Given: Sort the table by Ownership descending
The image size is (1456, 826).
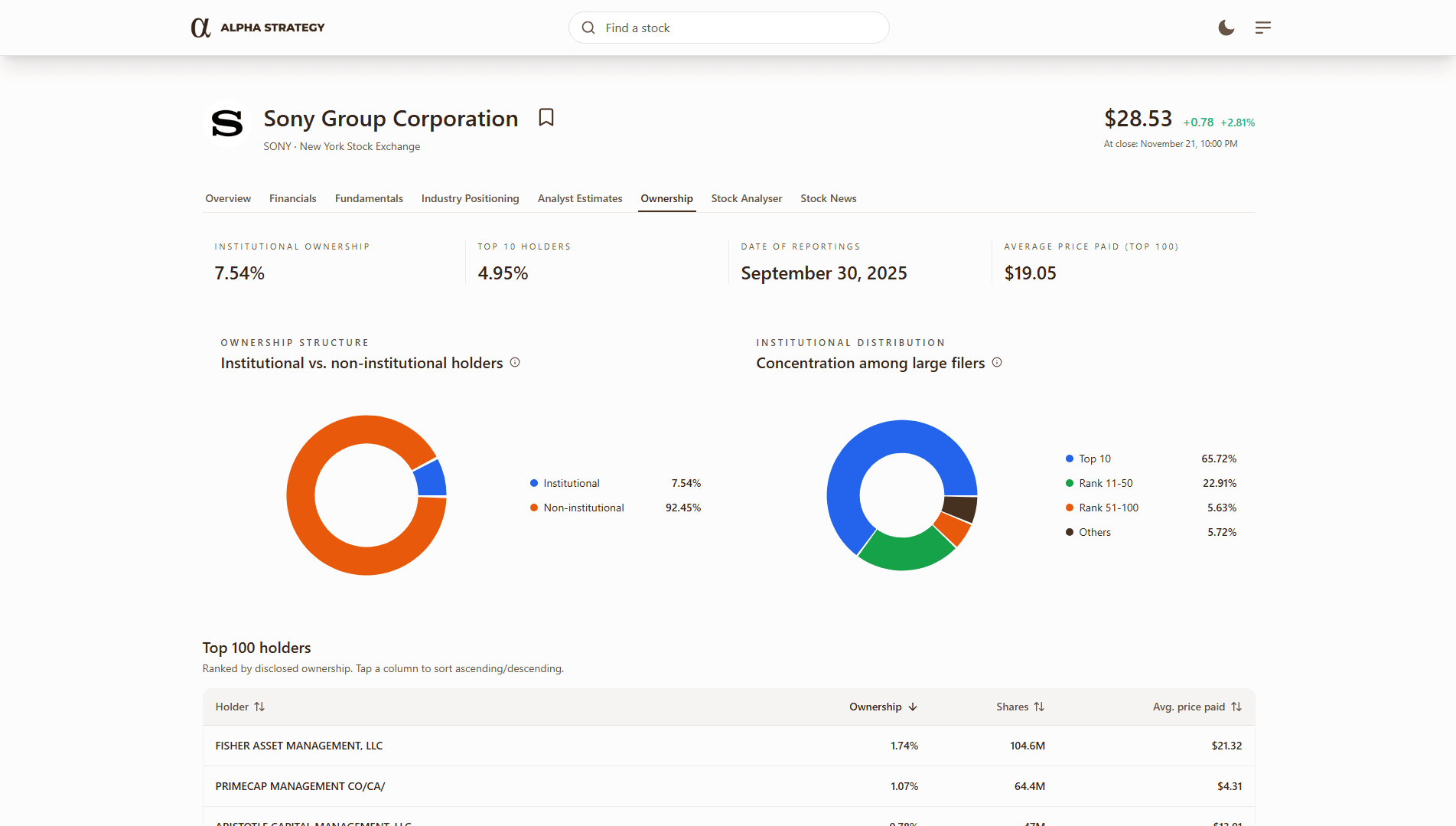Looking at the screenshot, I should [881, 707].
